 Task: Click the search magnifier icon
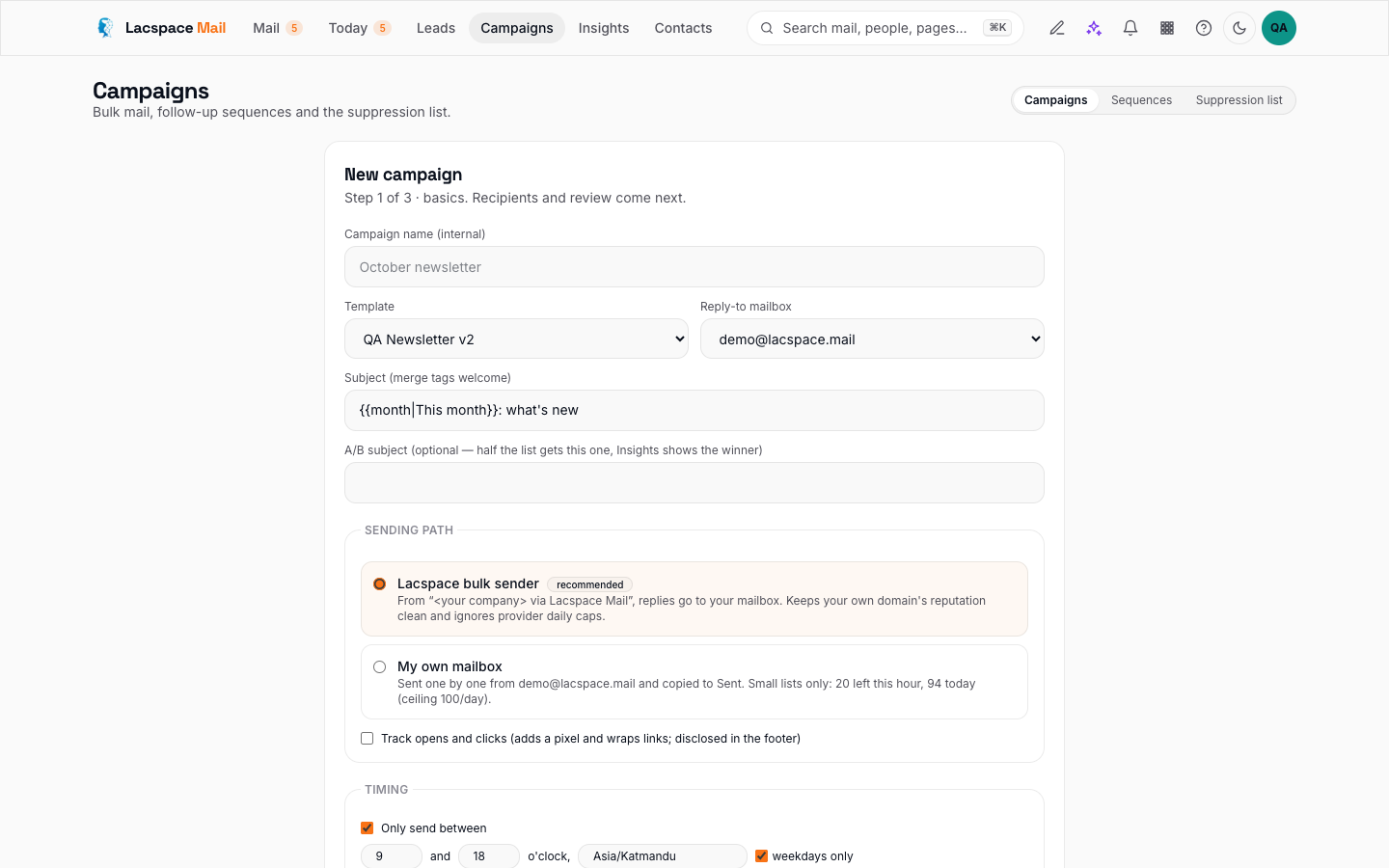(x=767, y=28)
